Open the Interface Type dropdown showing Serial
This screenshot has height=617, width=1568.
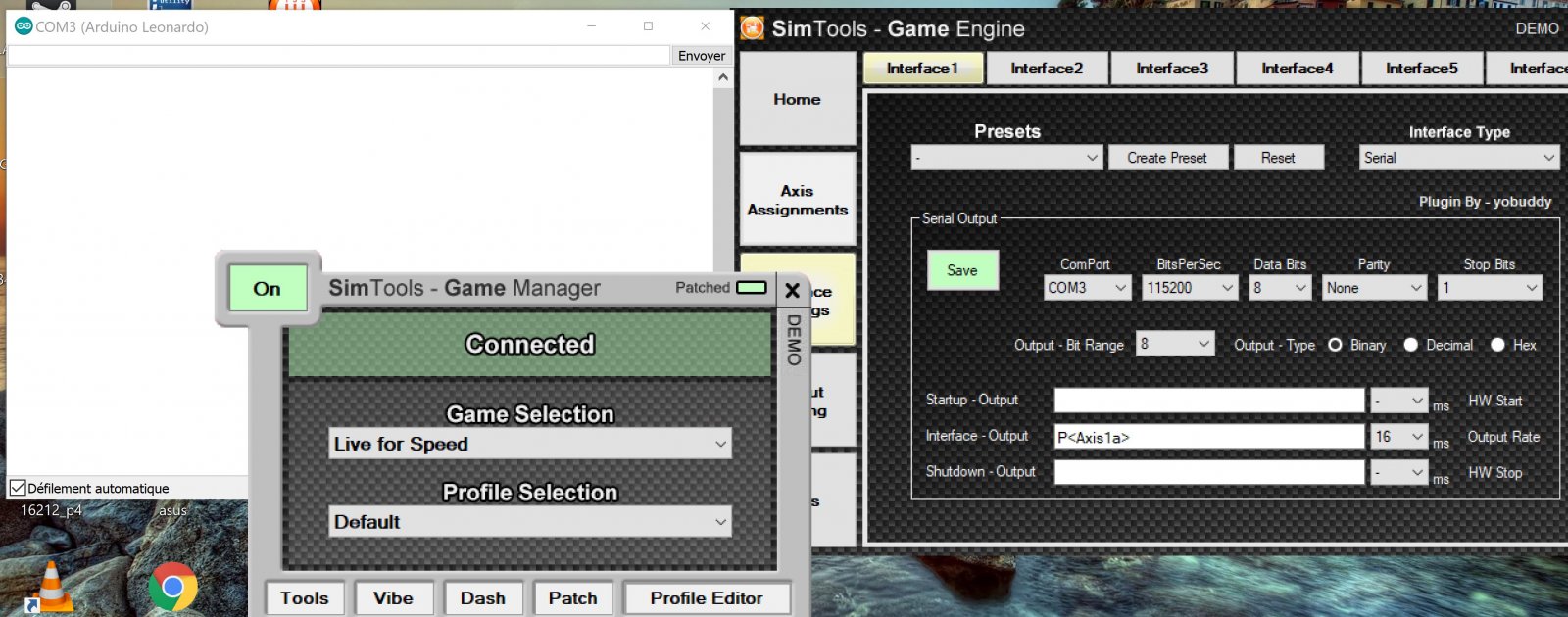pyautogui.click(x=1459, y=158)
